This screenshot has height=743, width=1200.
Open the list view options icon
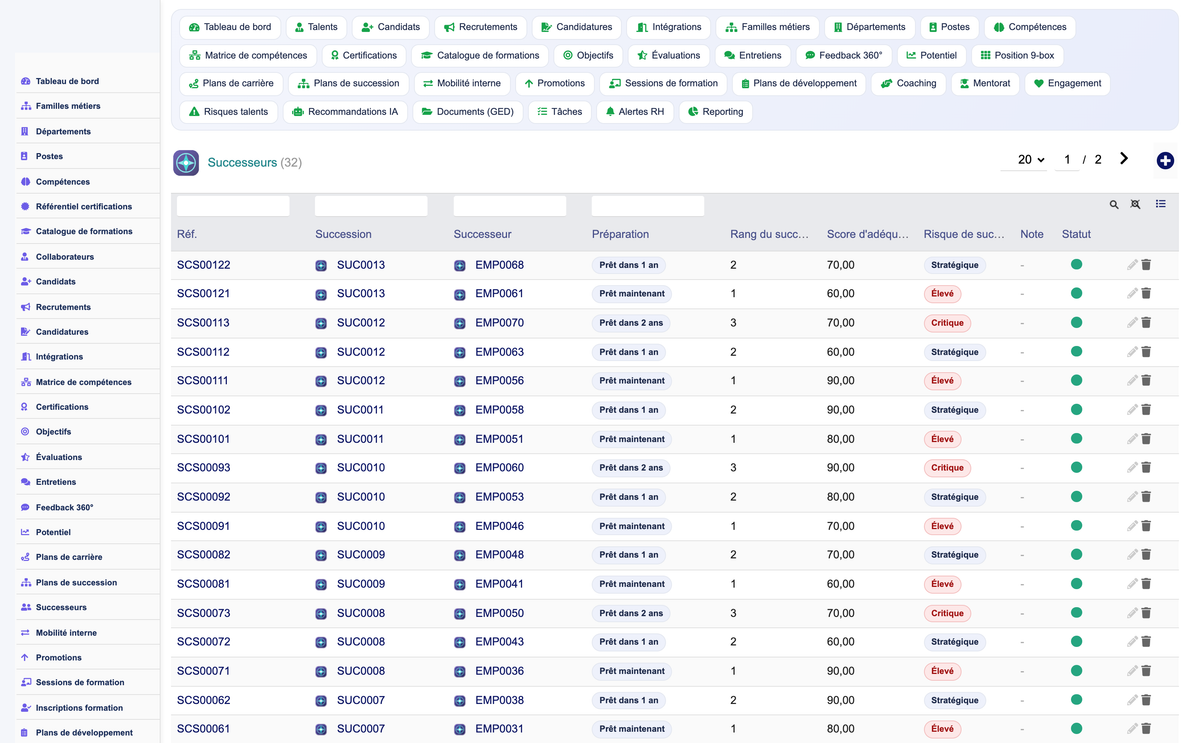pyautogui.click(x=1161, y=204)
